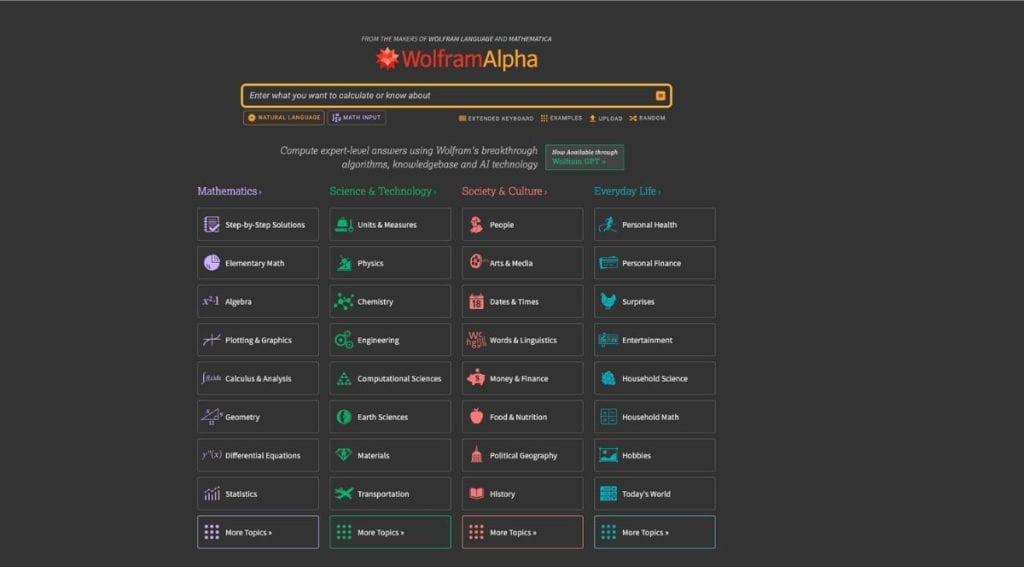Open the Everyday Life heading
This screenshot has width=1024, height=567.
pyautogui.click(x=627, y=191)
